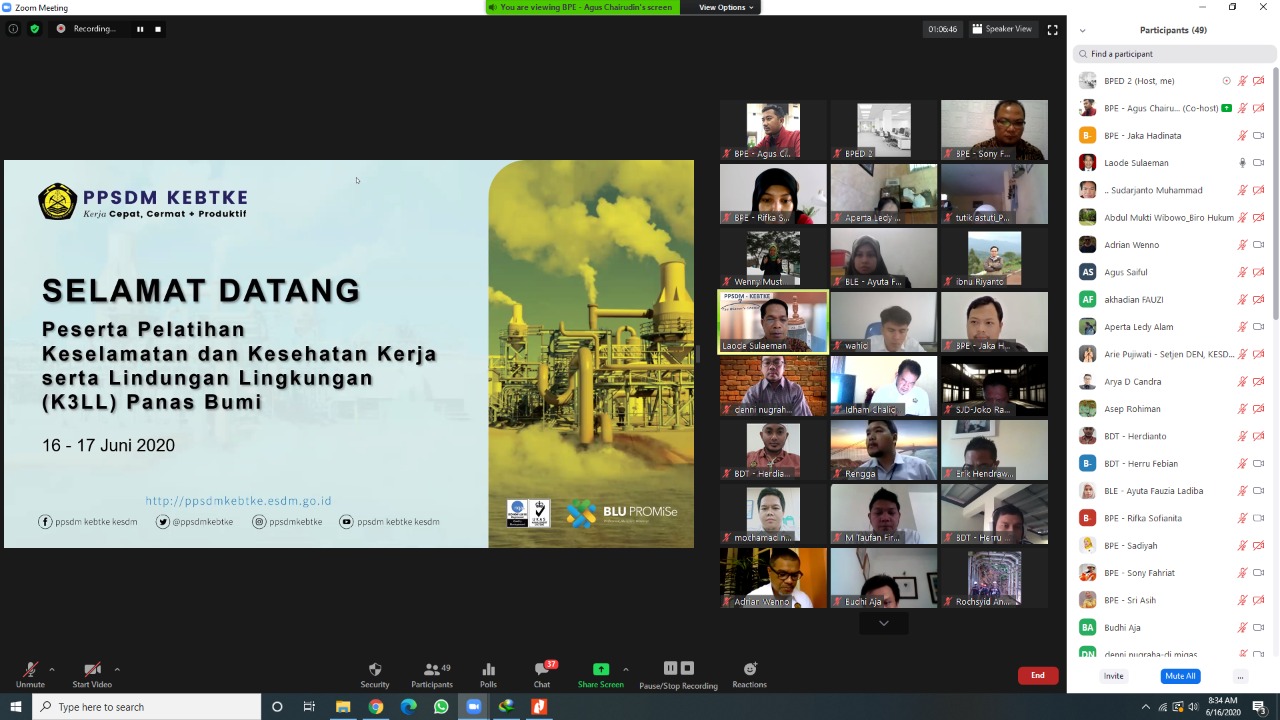Switch to Speaker View
This screenshot has height=720, width=1280.
(x=1001, y=29)
